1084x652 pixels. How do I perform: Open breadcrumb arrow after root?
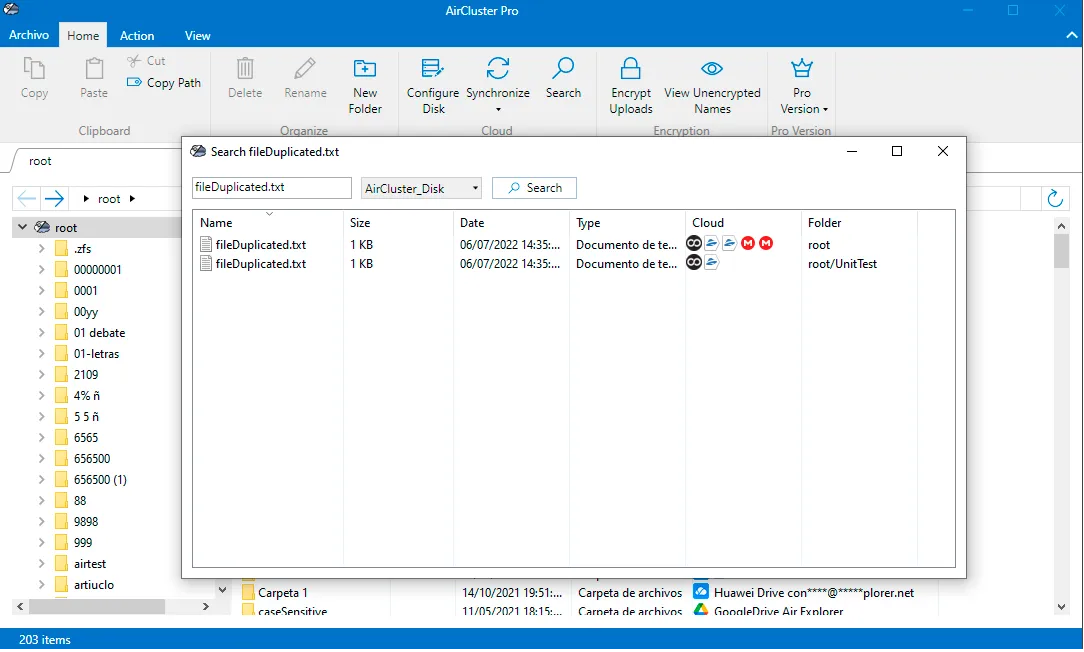pyautogui.click(x=132, y=199)
